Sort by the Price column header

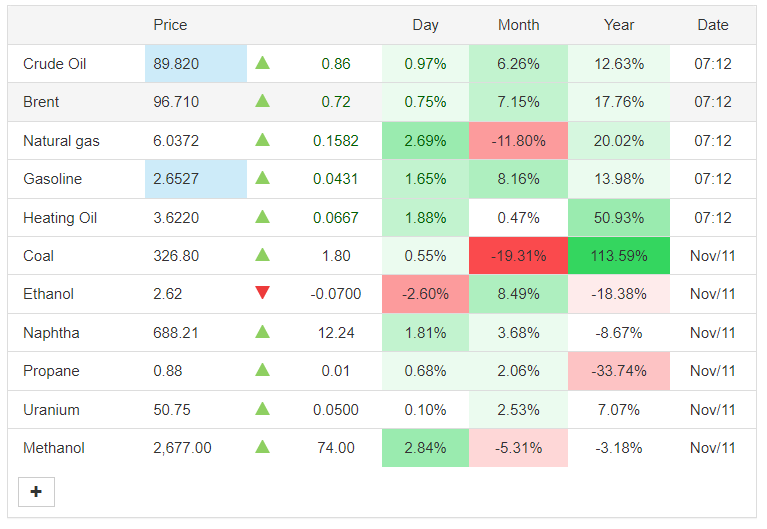pos(170,25)
